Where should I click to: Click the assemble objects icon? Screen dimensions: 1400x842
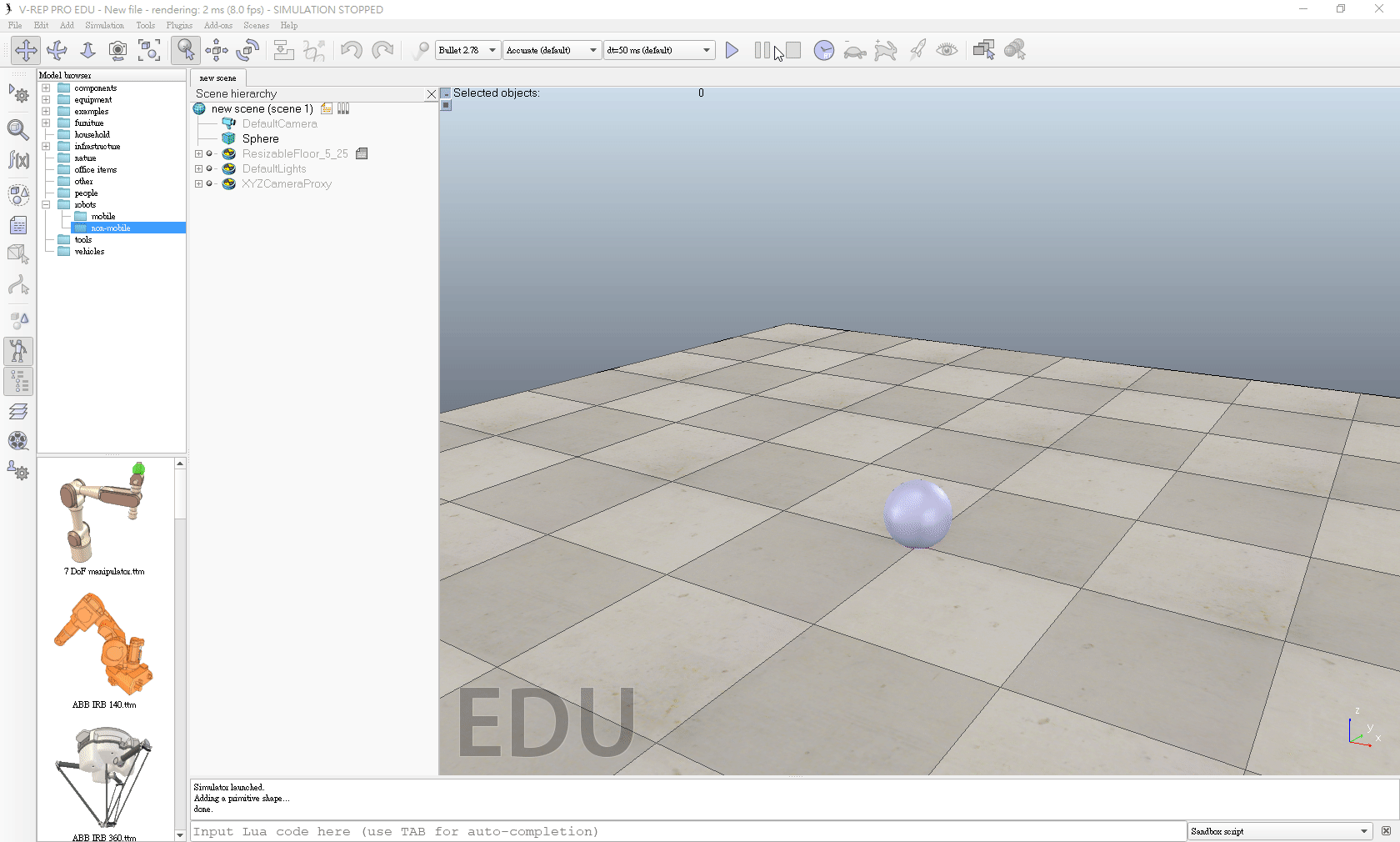283,50
